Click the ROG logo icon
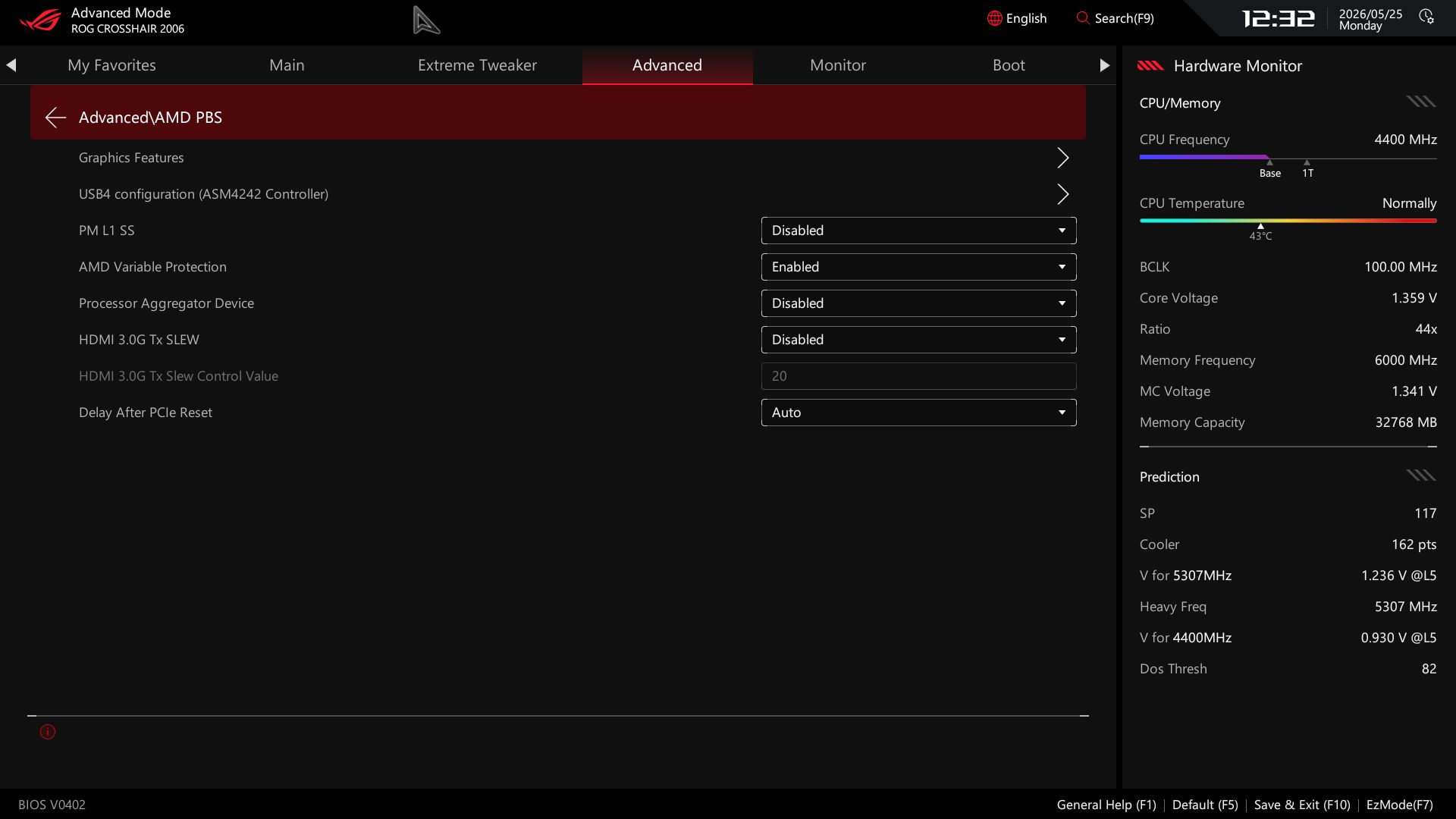The image size is (1456, 819). coord(39,19)
